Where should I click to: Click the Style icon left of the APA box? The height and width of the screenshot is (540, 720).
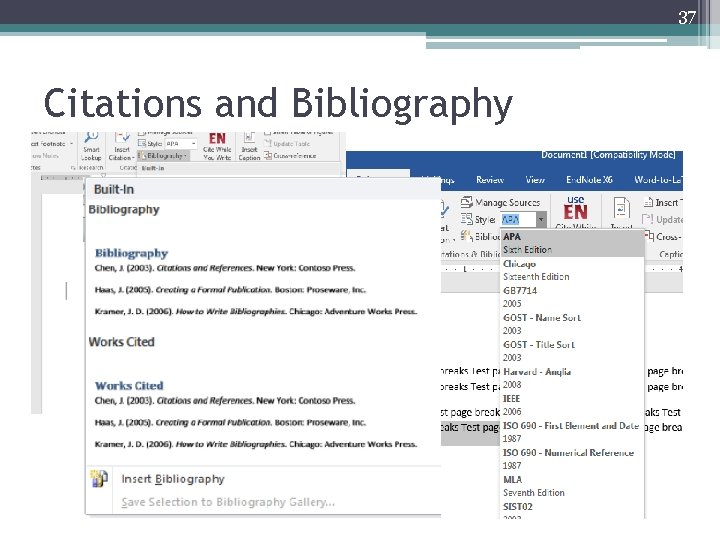coord(467,219)
